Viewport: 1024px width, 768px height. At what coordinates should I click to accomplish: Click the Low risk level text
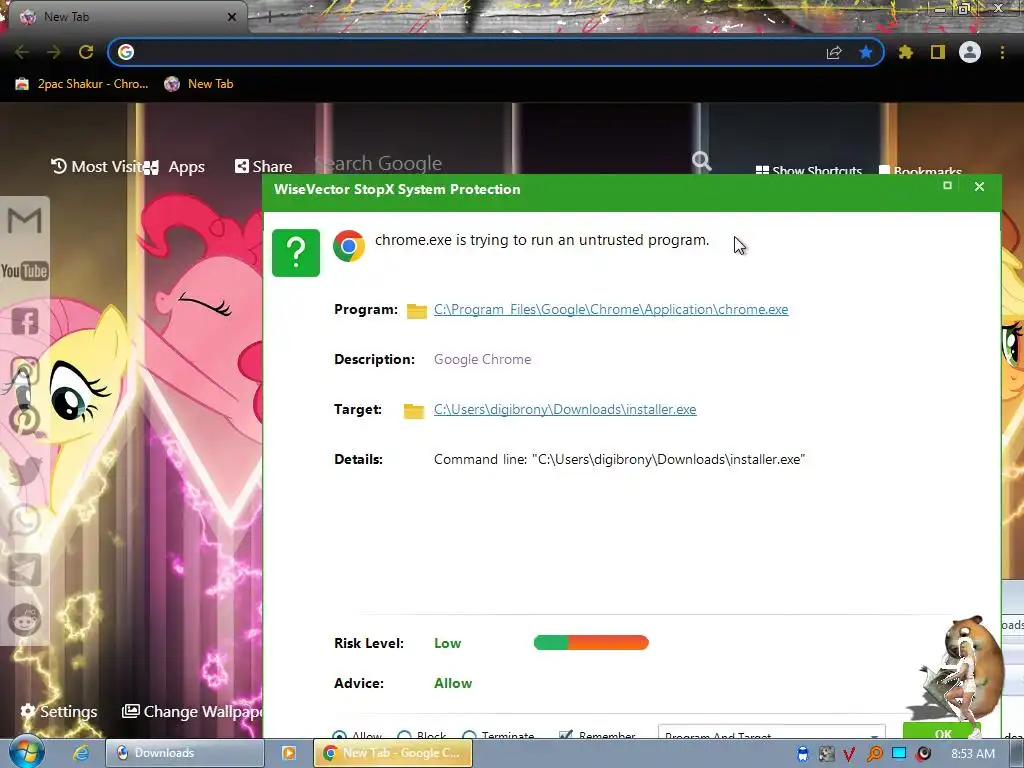[447, 643]
